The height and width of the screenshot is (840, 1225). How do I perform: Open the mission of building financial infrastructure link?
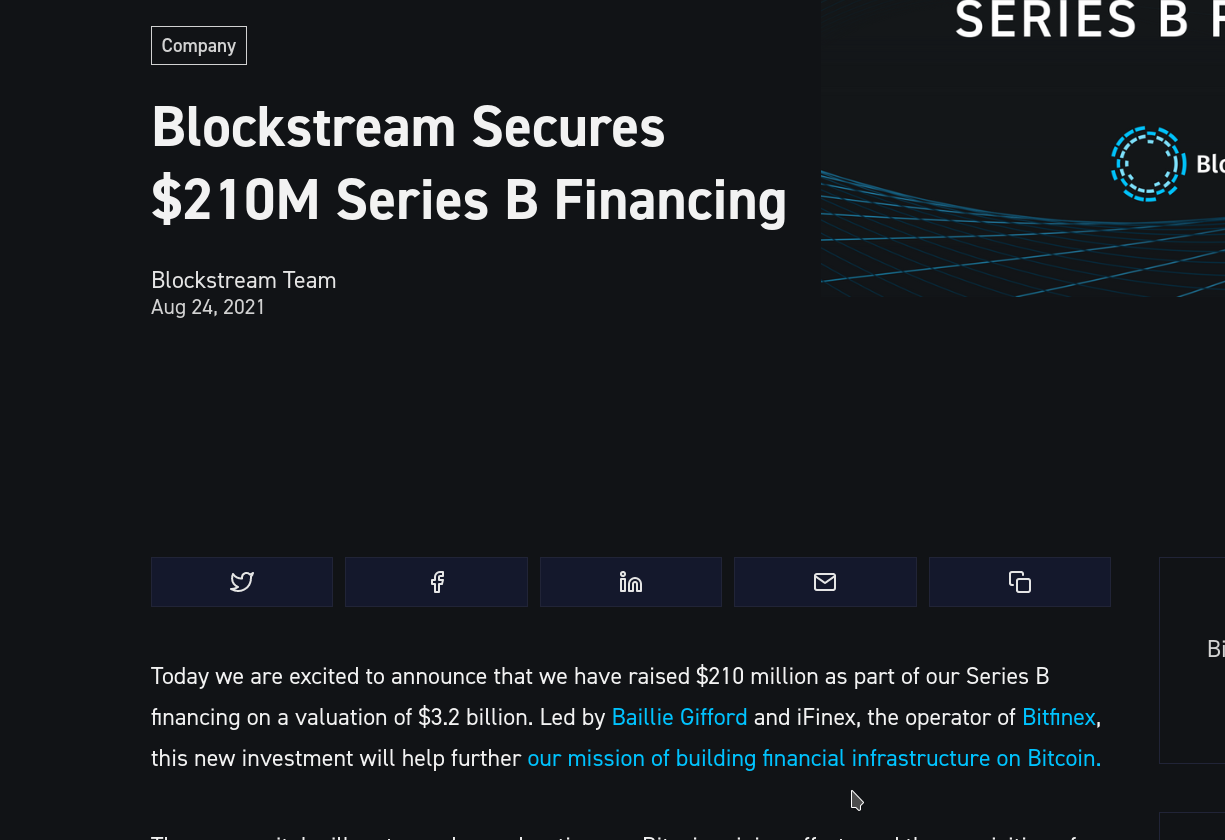pyautogui.click(x=814, y=758)
